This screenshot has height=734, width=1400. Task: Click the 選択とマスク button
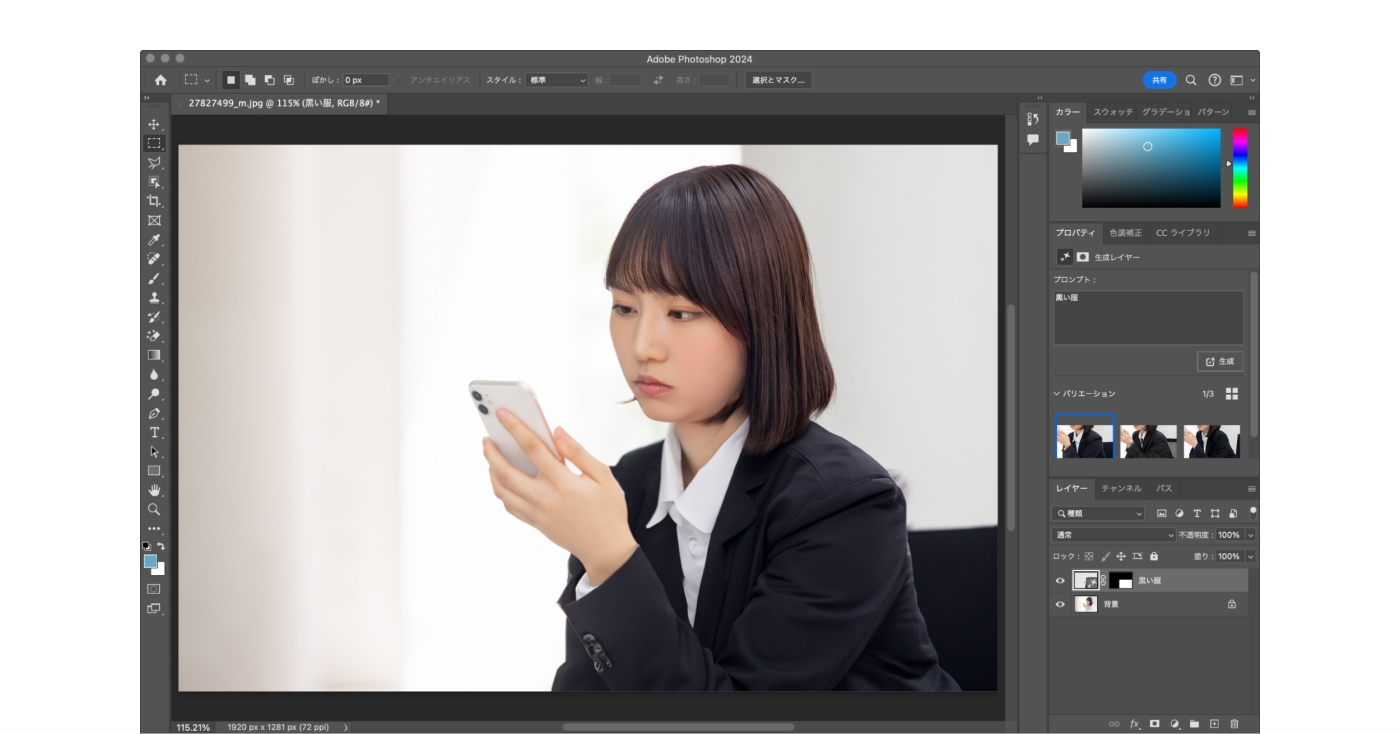pos(778,80)
